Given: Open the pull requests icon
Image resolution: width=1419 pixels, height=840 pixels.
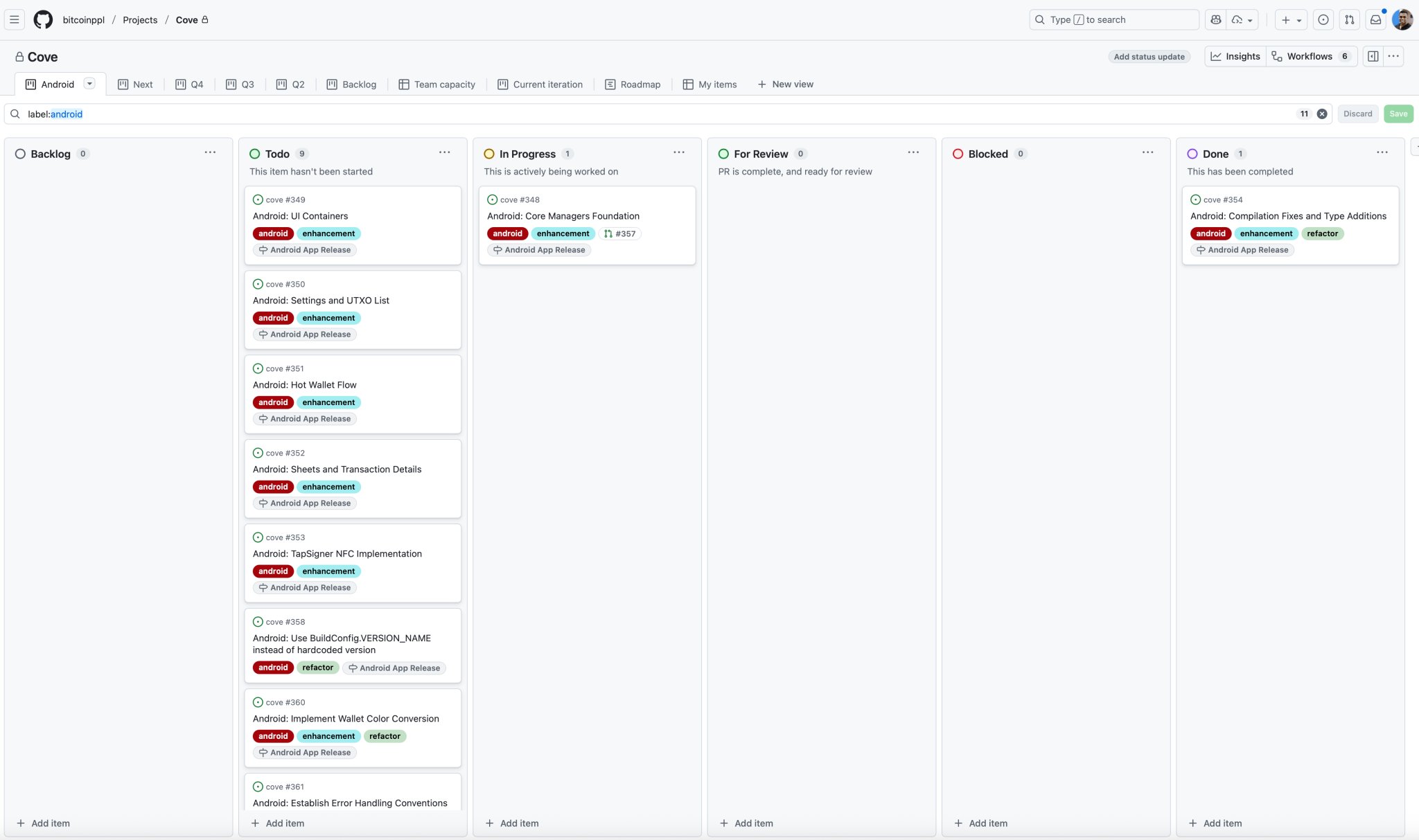Looking at the screenshot, I should coord(1349,19).
